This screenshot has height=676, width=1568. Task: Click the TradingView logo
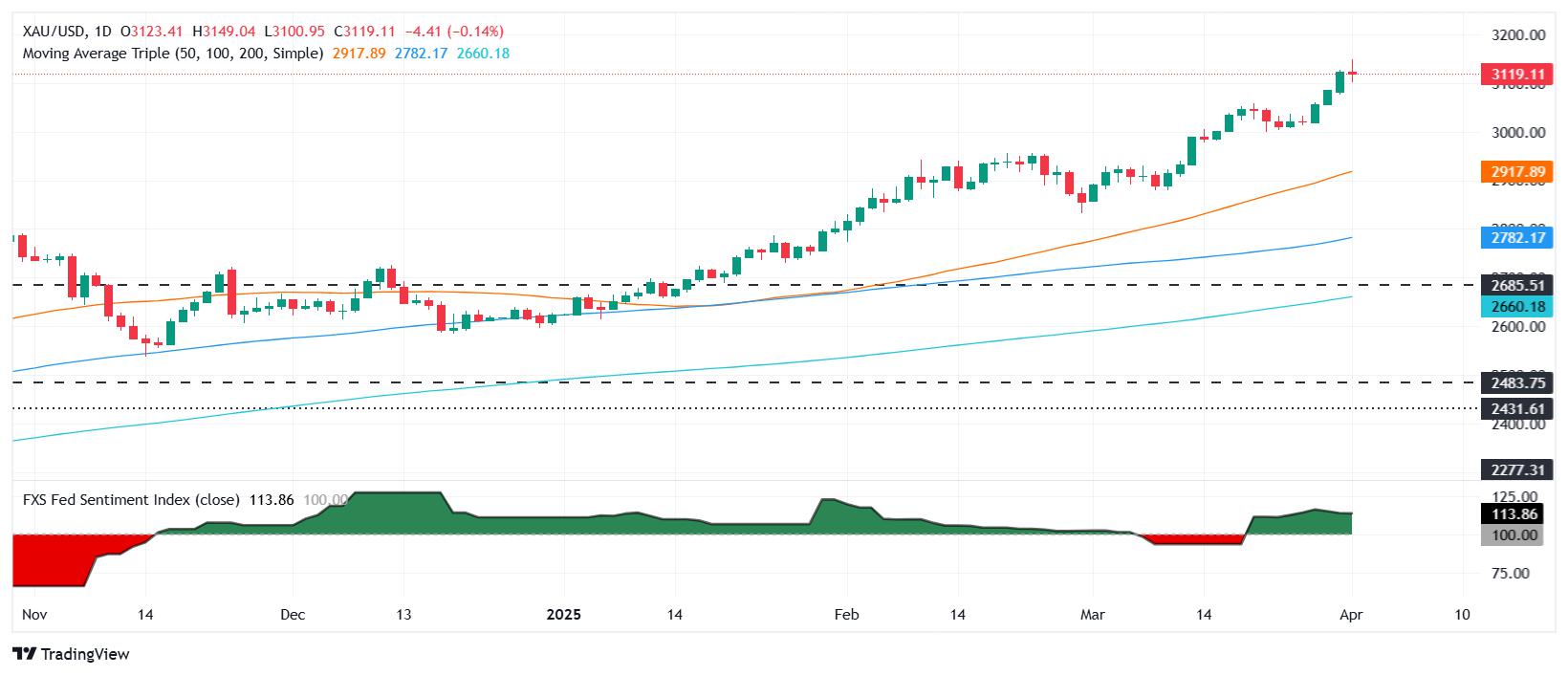(x=71, y=654)
